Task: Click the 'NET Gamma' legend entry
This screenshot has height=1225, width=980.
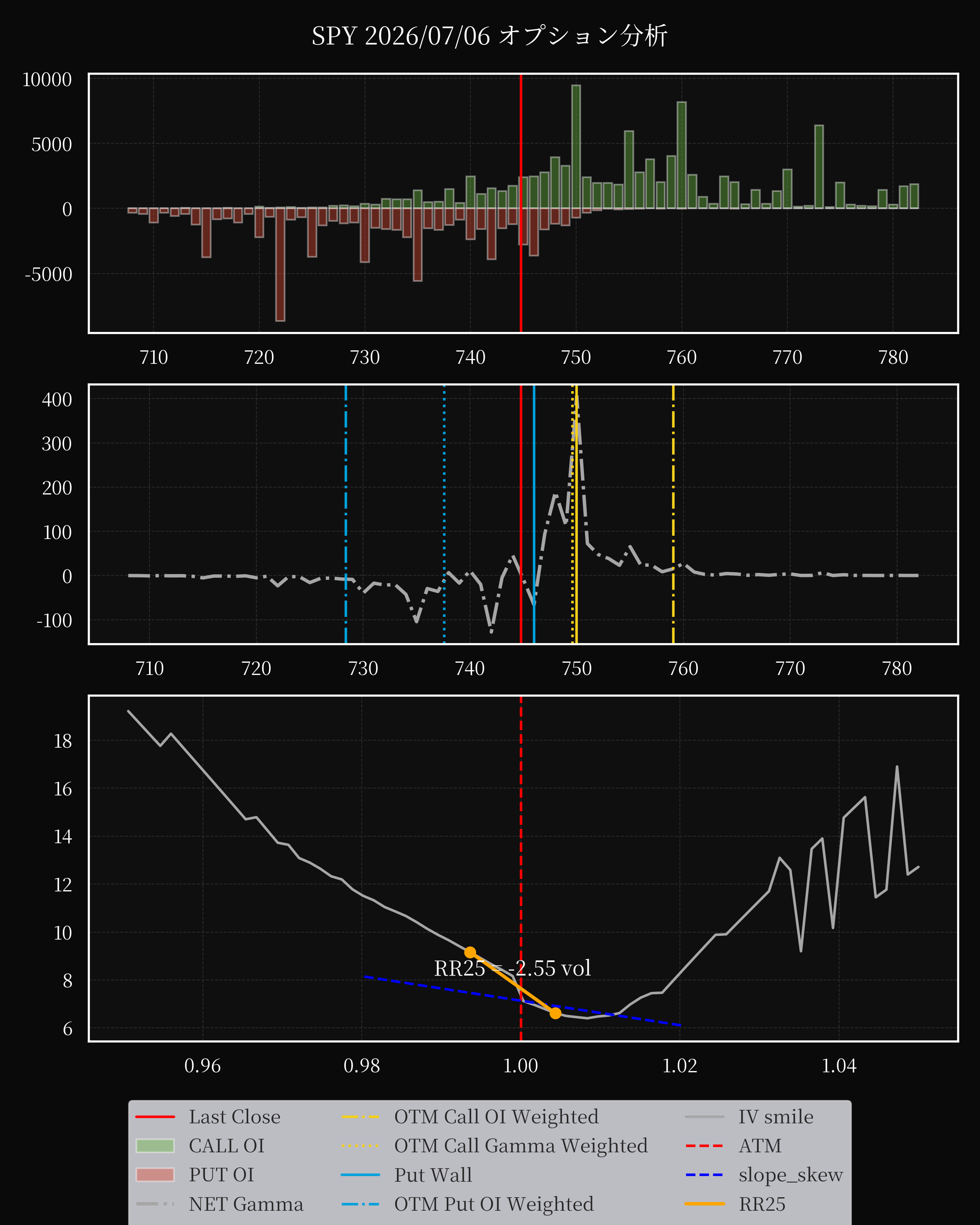Action: click(x=220, y=1204)
